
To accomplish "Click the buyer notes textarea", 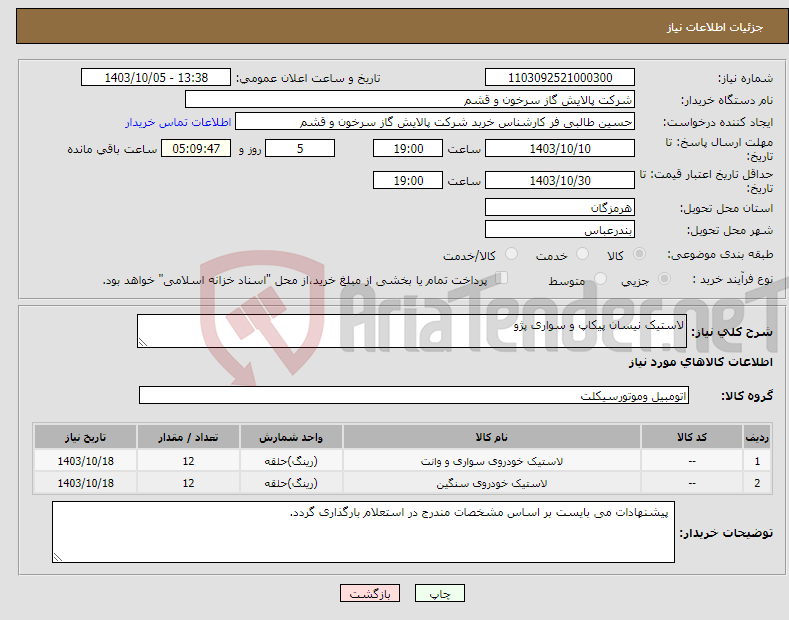I will coord(363,532).
